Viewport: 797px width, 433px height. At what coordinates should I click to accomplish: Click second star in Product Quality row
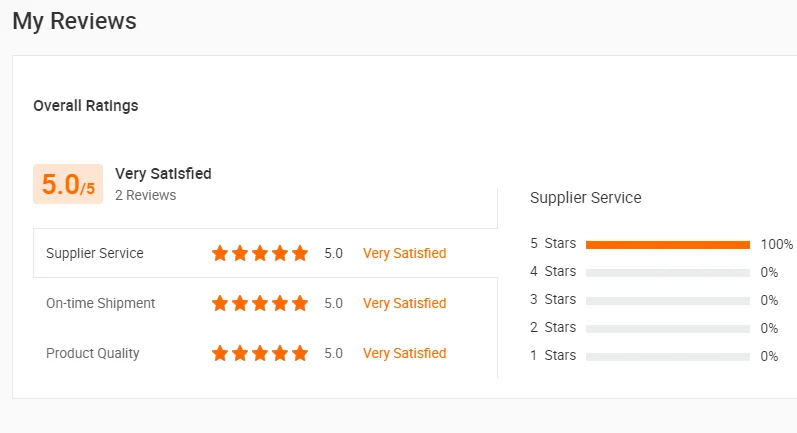tap(240, 354)
